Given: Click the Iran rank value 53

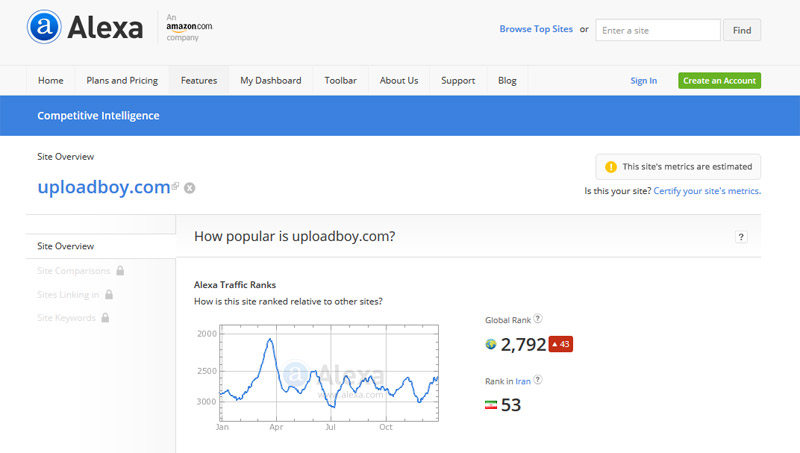Looking at the screenshot, I should pos(511,405).
